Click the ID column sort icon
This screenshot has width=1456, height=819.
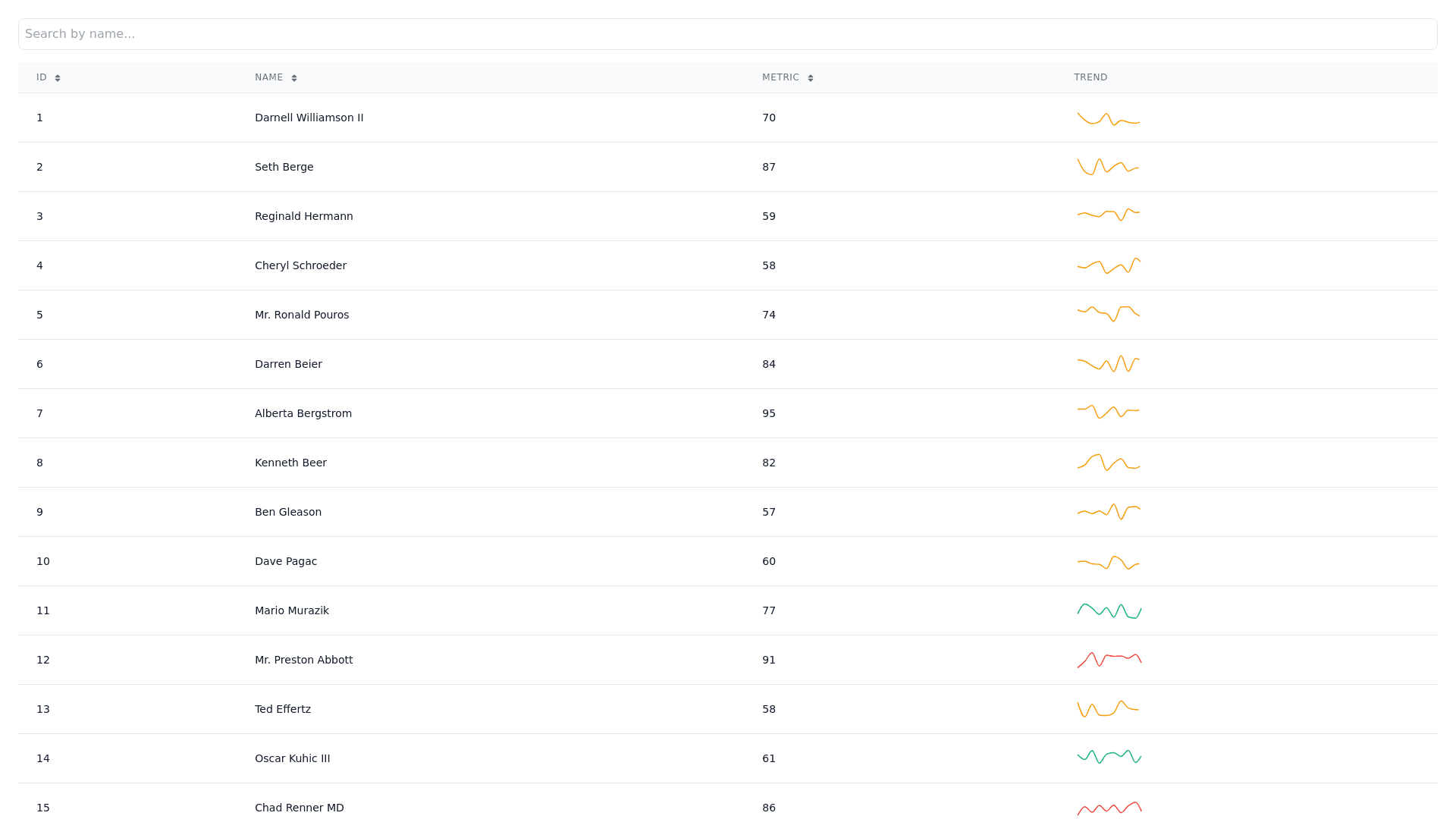click(x=58, y=78)
